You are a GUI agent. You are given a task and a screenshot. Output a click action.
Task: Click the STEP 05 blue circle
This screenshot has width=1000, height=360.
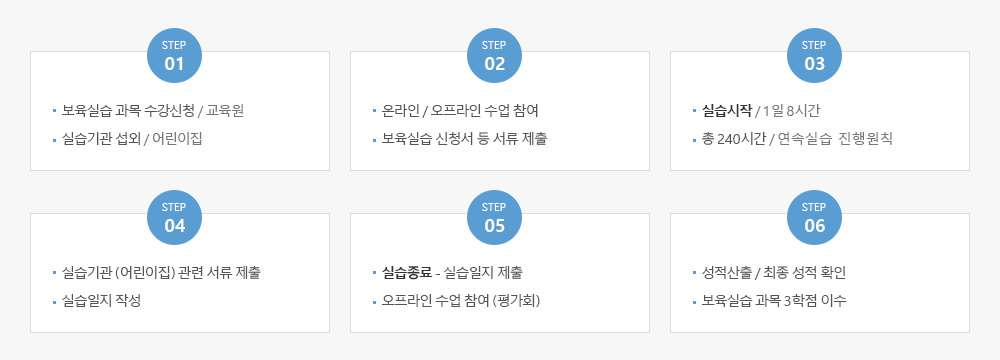tap(494, 218)
